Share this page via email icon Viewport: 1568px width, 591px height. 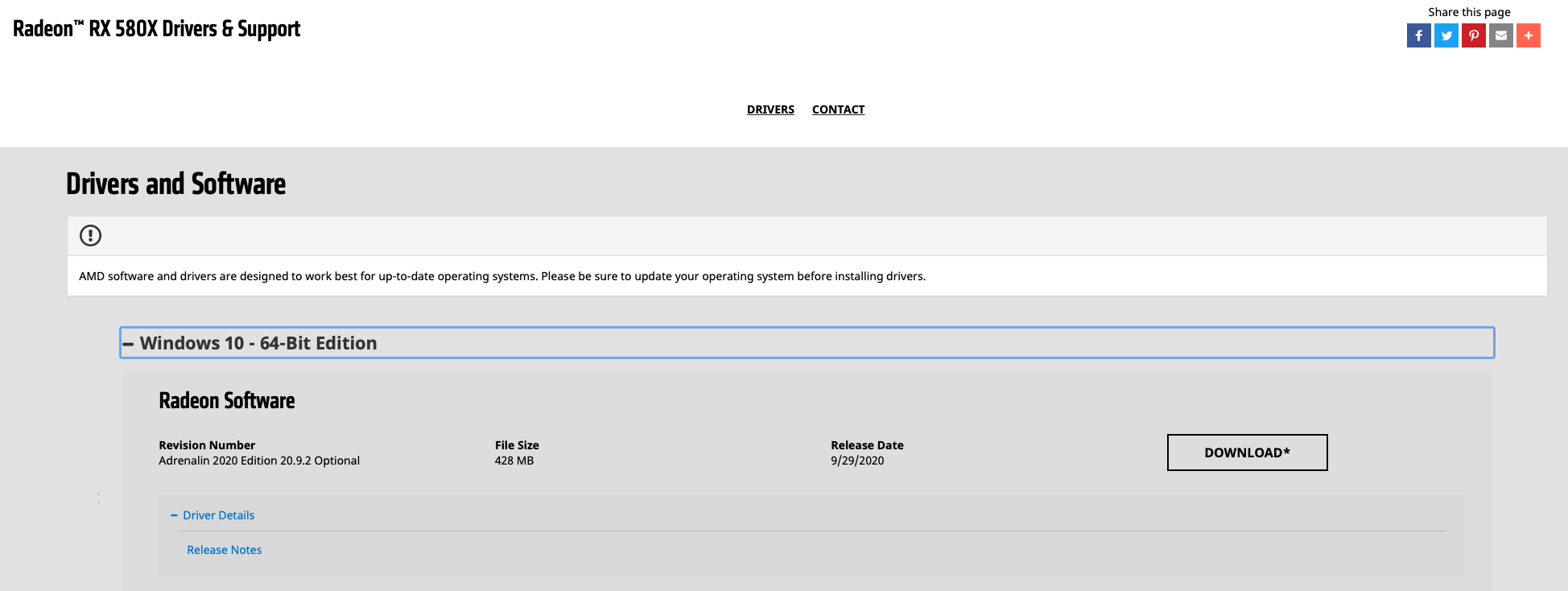coord(1500,35)
